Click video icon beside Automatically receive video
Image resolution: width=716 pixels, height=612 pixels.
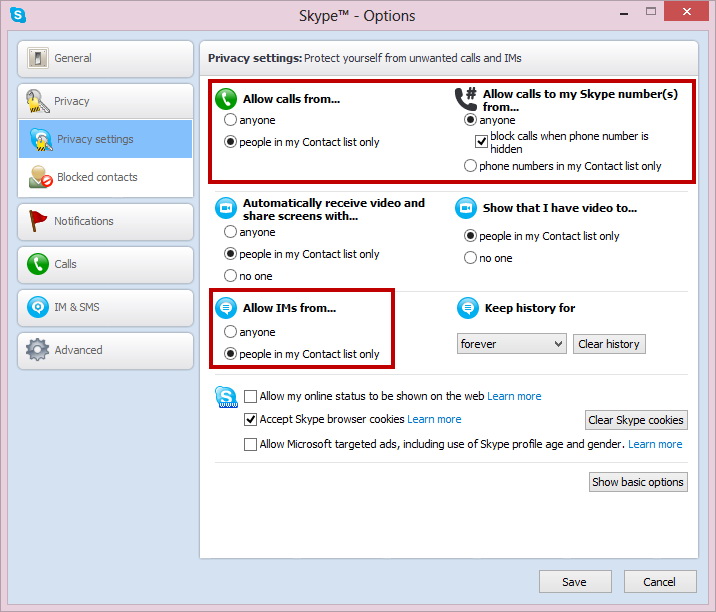[x=226, y=208]
